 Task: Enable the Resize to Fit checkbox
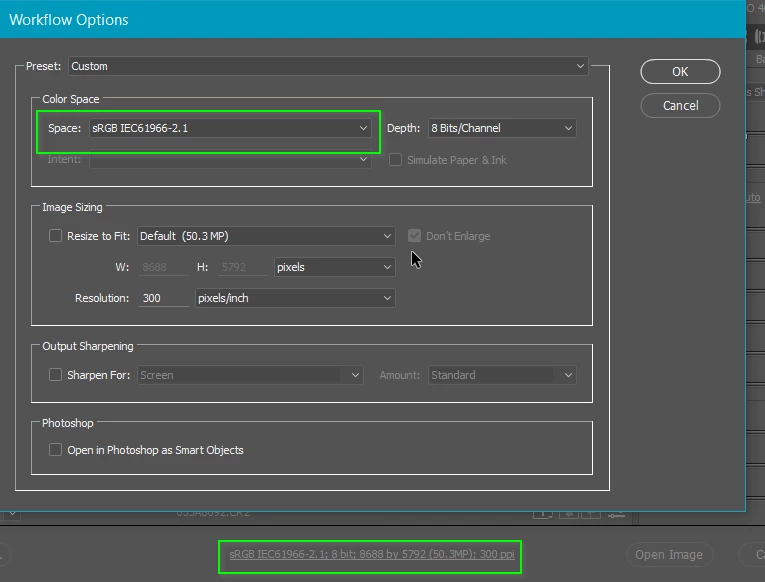[x=55, y=236]
